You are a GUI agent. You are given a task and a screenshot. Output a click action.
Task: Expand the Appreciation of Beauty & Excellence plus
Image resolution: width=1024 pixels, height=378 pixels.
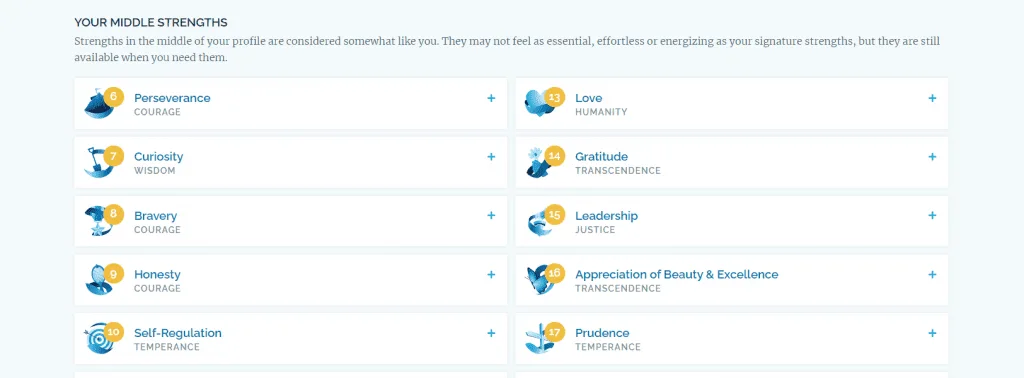pyautogui.click(x=932, y=274)
